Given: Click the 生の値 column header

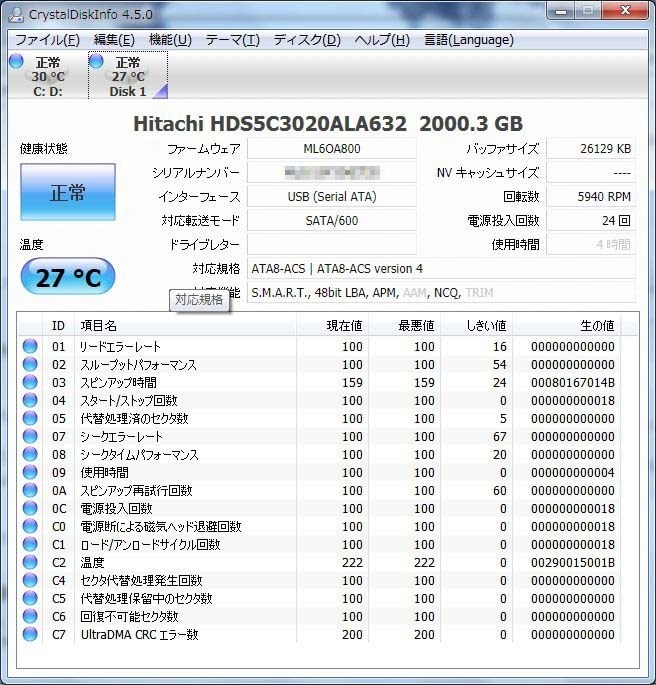Looking at the screenshot, I should 567,325.
